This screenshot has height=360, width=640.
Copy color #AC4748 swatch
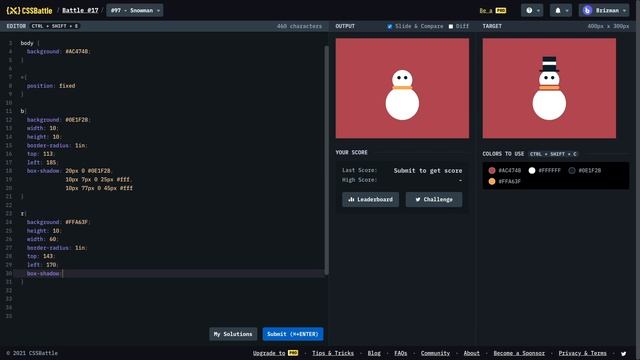coord(492,171)
